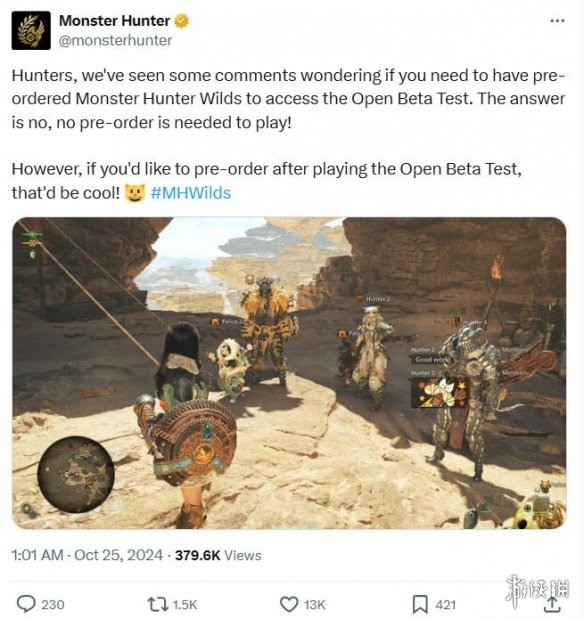Open the share upload icon
Image resolution: width=584 pixels, height=619 pixels.
(553, 604)
